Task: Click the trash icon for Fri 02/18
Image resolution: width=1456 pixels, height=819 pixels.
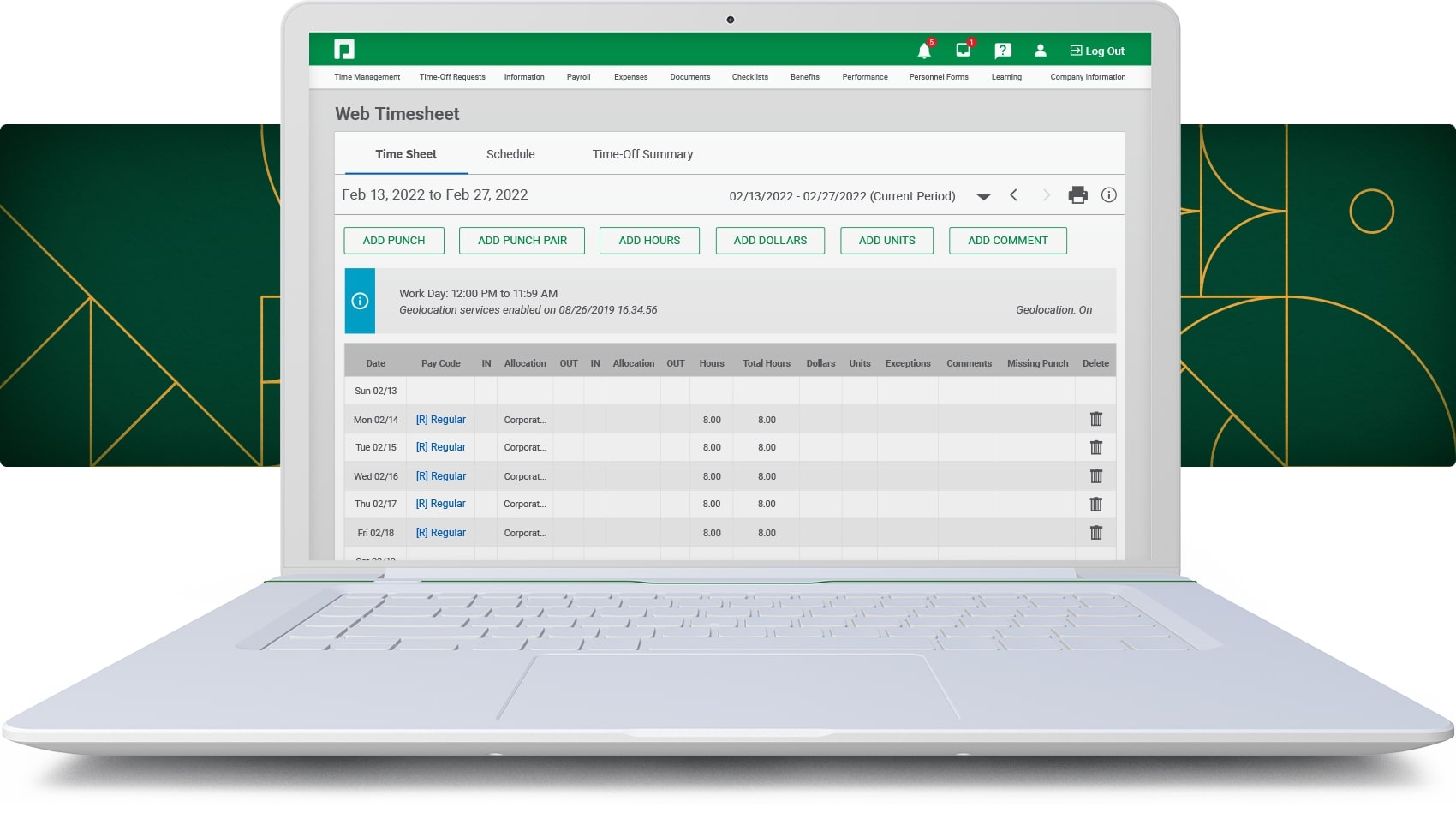Action: pyautogui.click(x=1095, y=533)
